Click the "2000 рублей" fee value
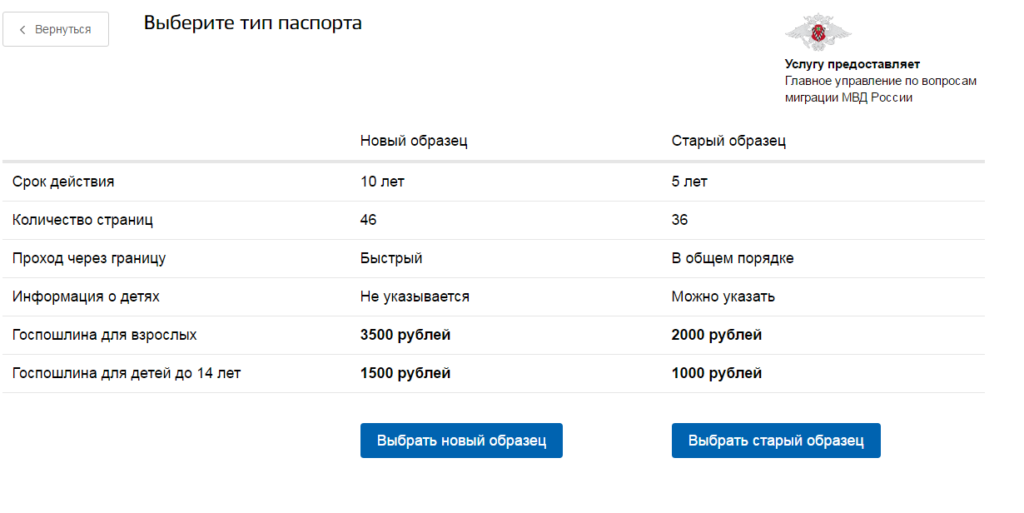 pyautogui.click(x=716, y=335)
